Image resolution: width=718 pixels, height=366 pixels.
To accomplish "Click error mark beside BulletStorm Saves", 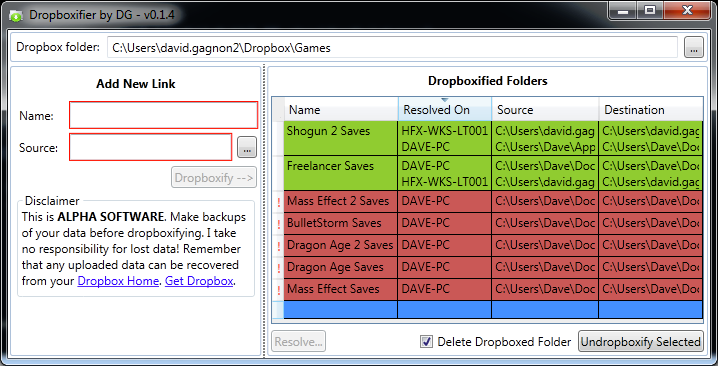I will pyautogui.click(x=278, y=224).
